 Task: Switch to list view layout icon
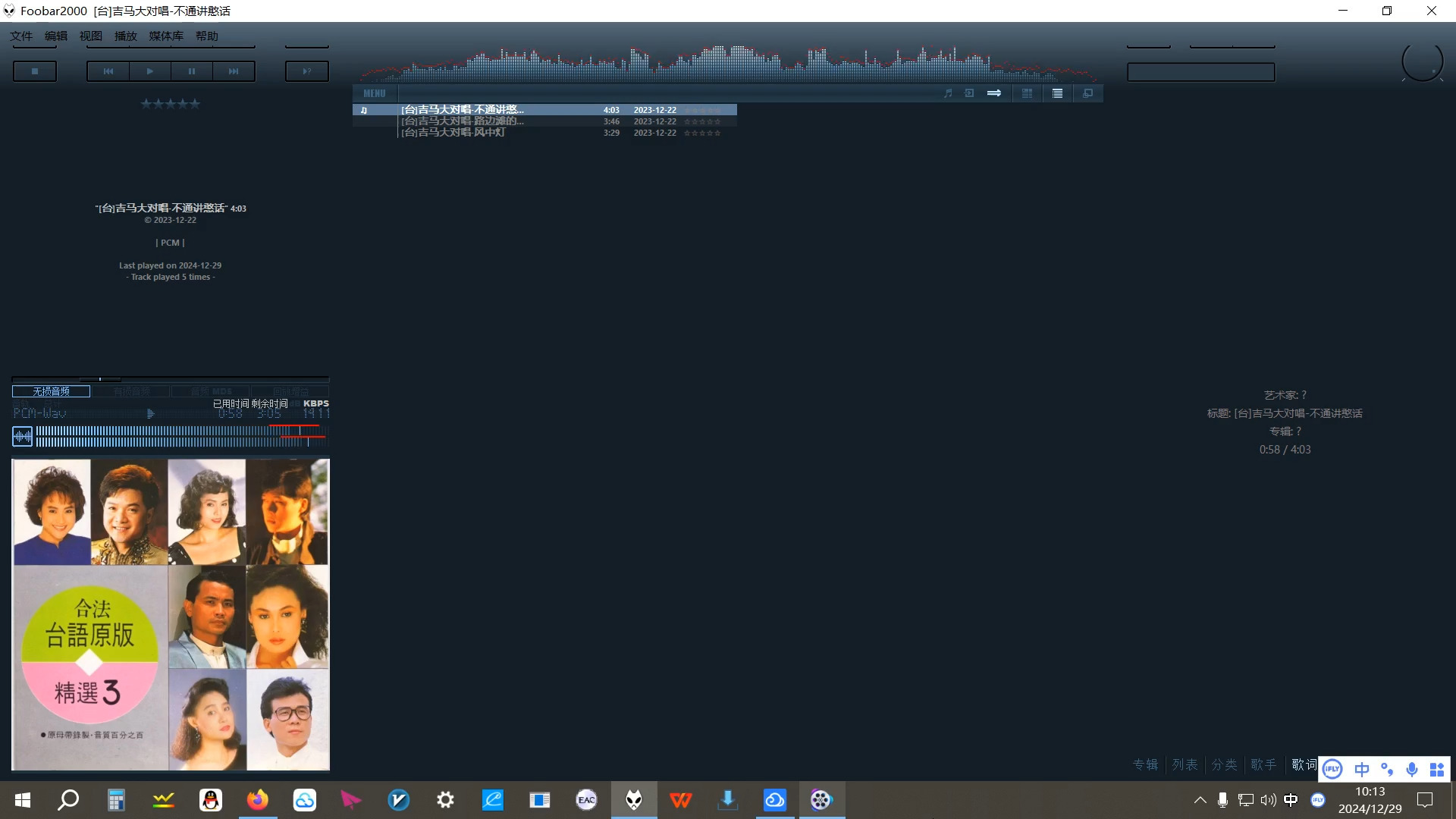(x=1057, y=93)
